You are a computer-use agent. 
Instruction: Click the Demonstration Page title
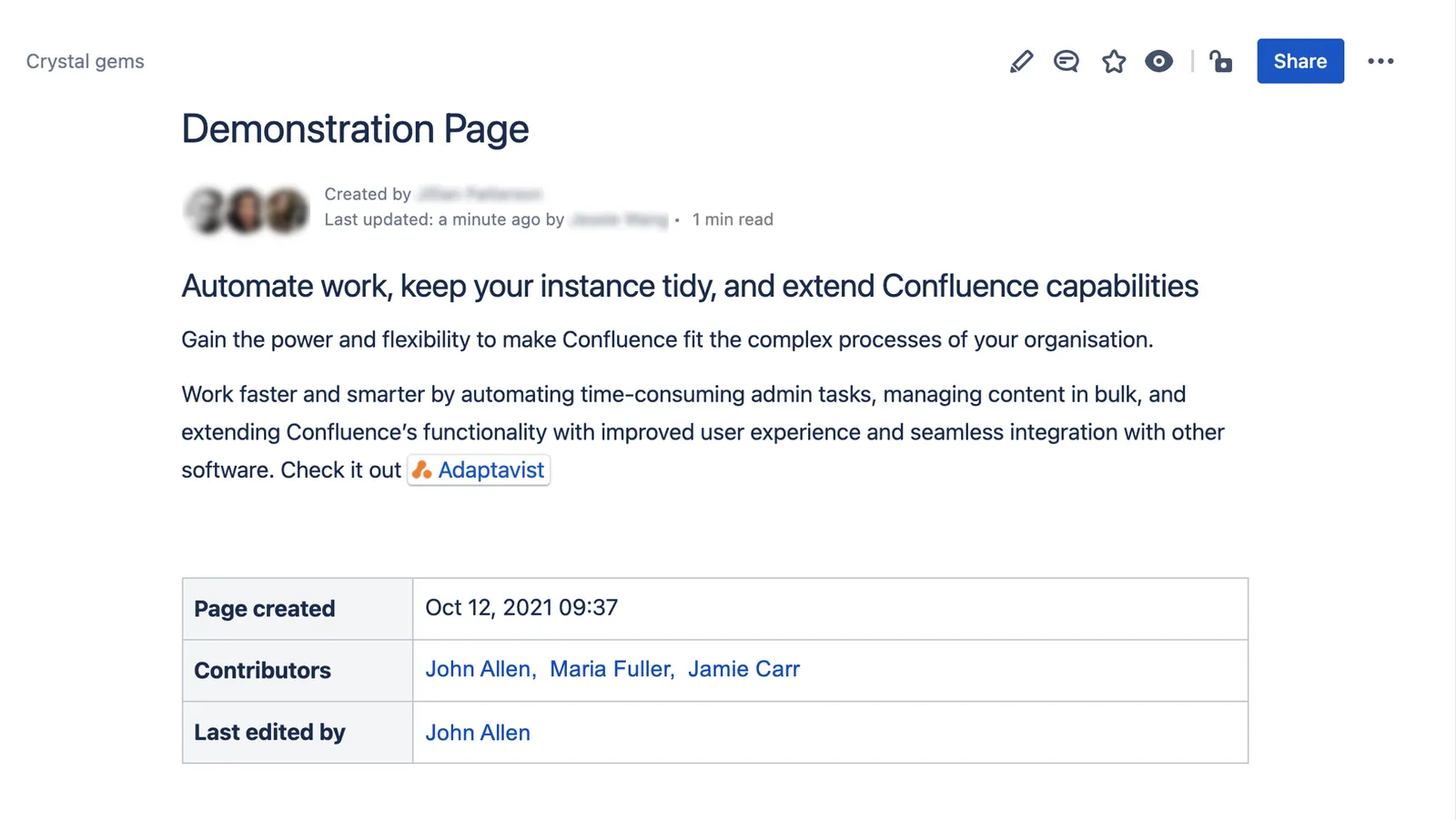pyautogui.click(x=355, y=128)
